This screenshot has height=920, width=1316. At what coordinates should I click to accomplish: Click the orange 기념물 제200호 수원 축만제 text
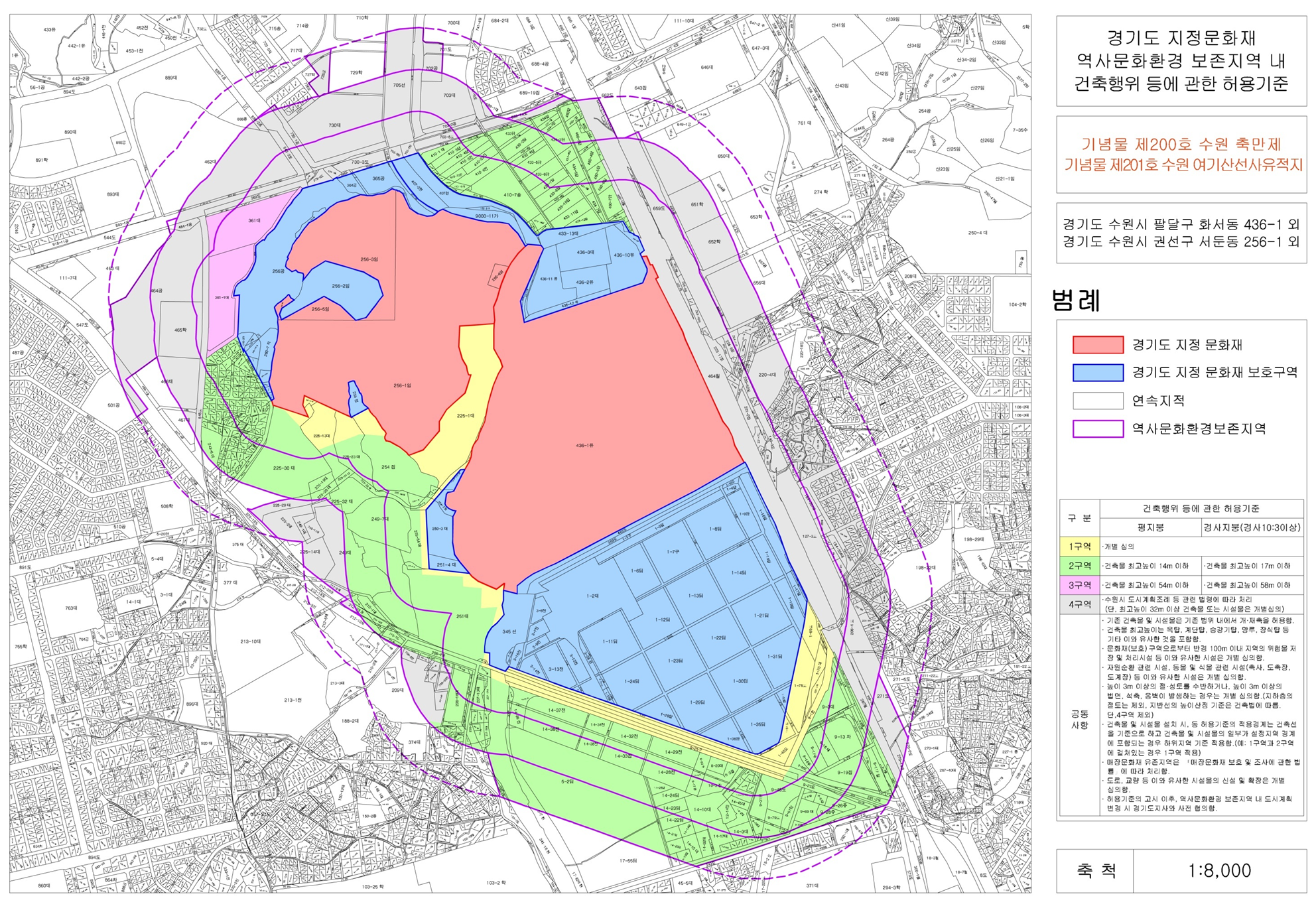(1181, 144)
